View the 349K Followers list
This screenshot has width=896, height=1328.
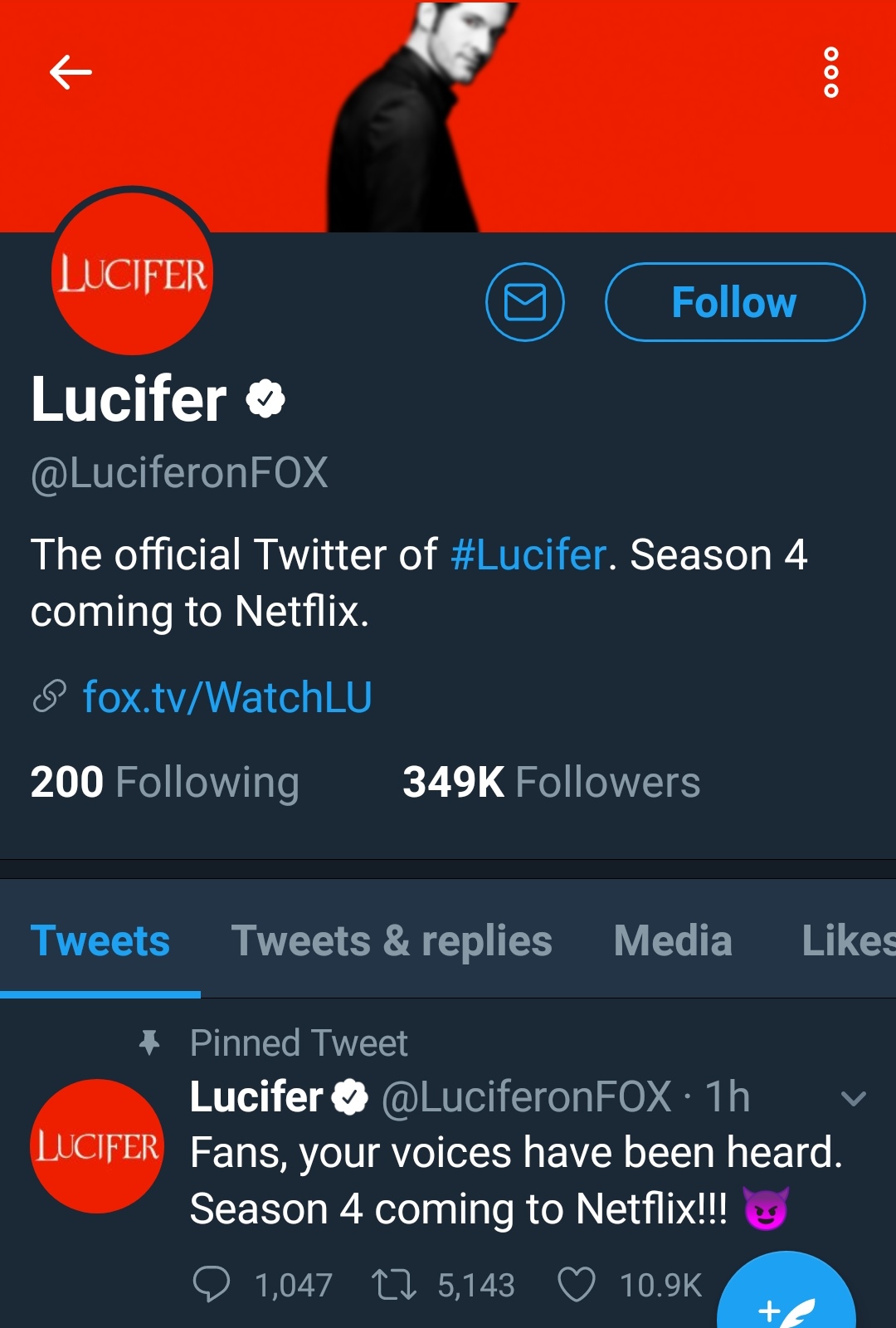pos(551,782)
